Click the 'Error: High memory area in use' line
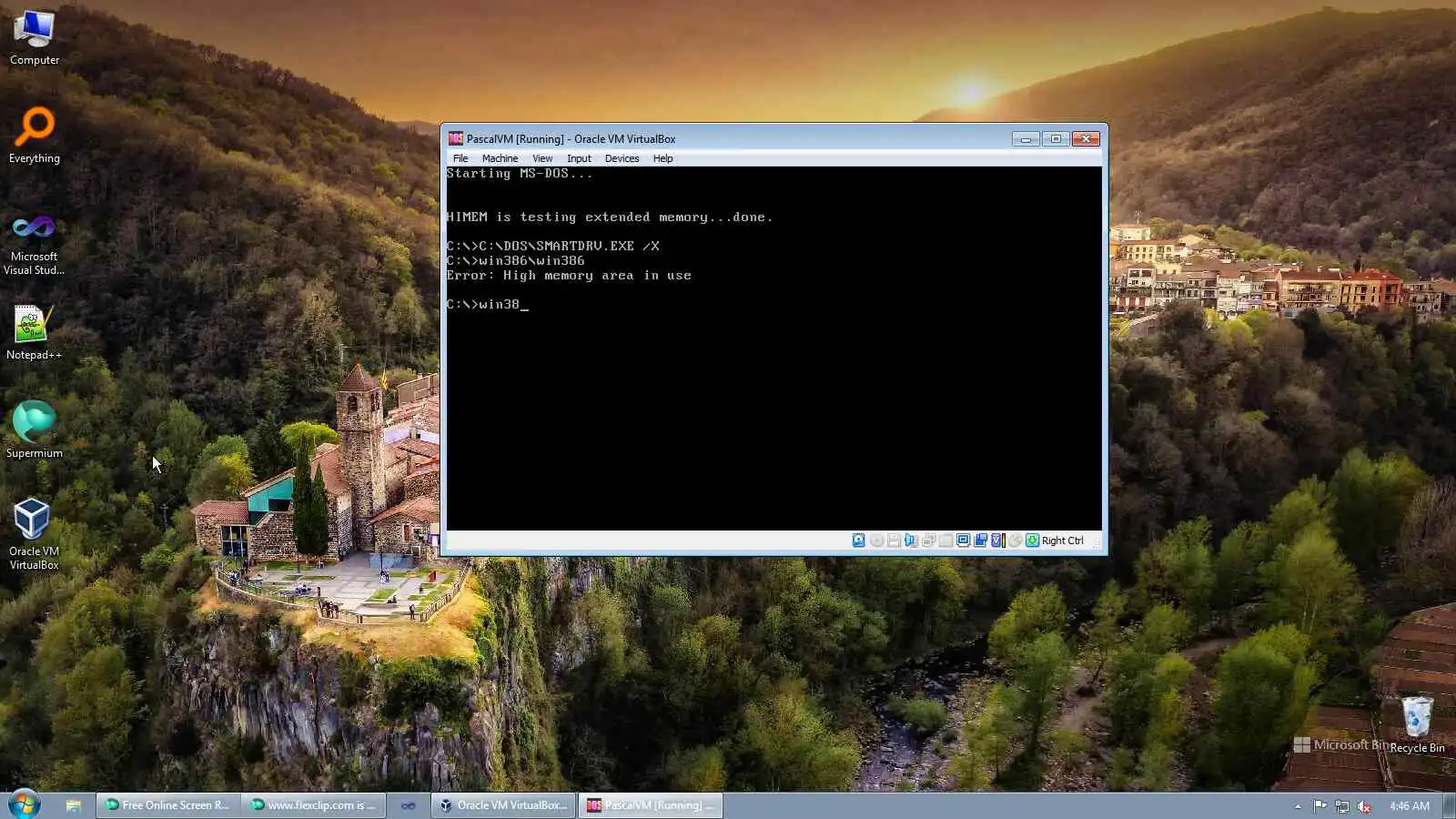This screenshot has height=819, width=1456. click(x=569, y=276)
